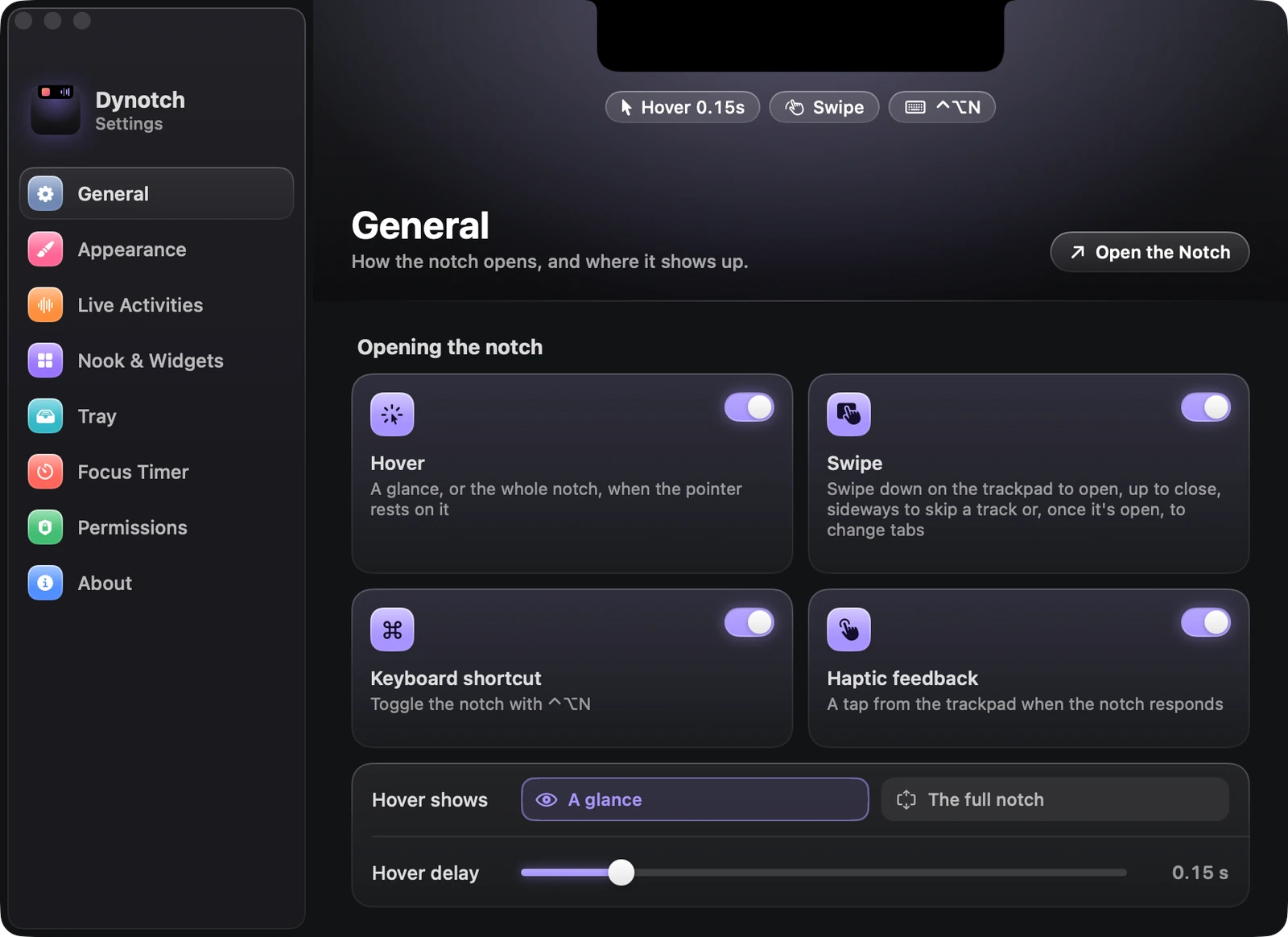Click the Tray drawer icon
The height and width of the screenshot is (937, 1288).
pyautogui.click(x=45, y=416)
